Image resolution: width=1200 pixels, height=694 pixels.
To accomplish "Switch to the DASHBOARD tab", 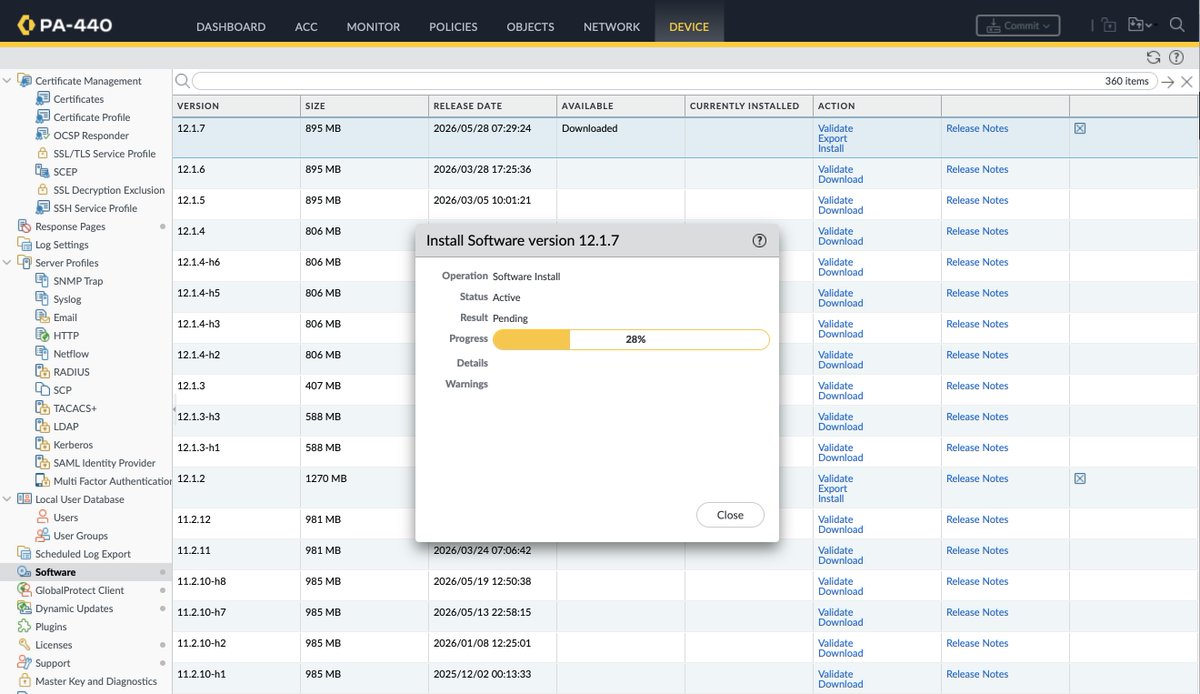I will 231,27.
